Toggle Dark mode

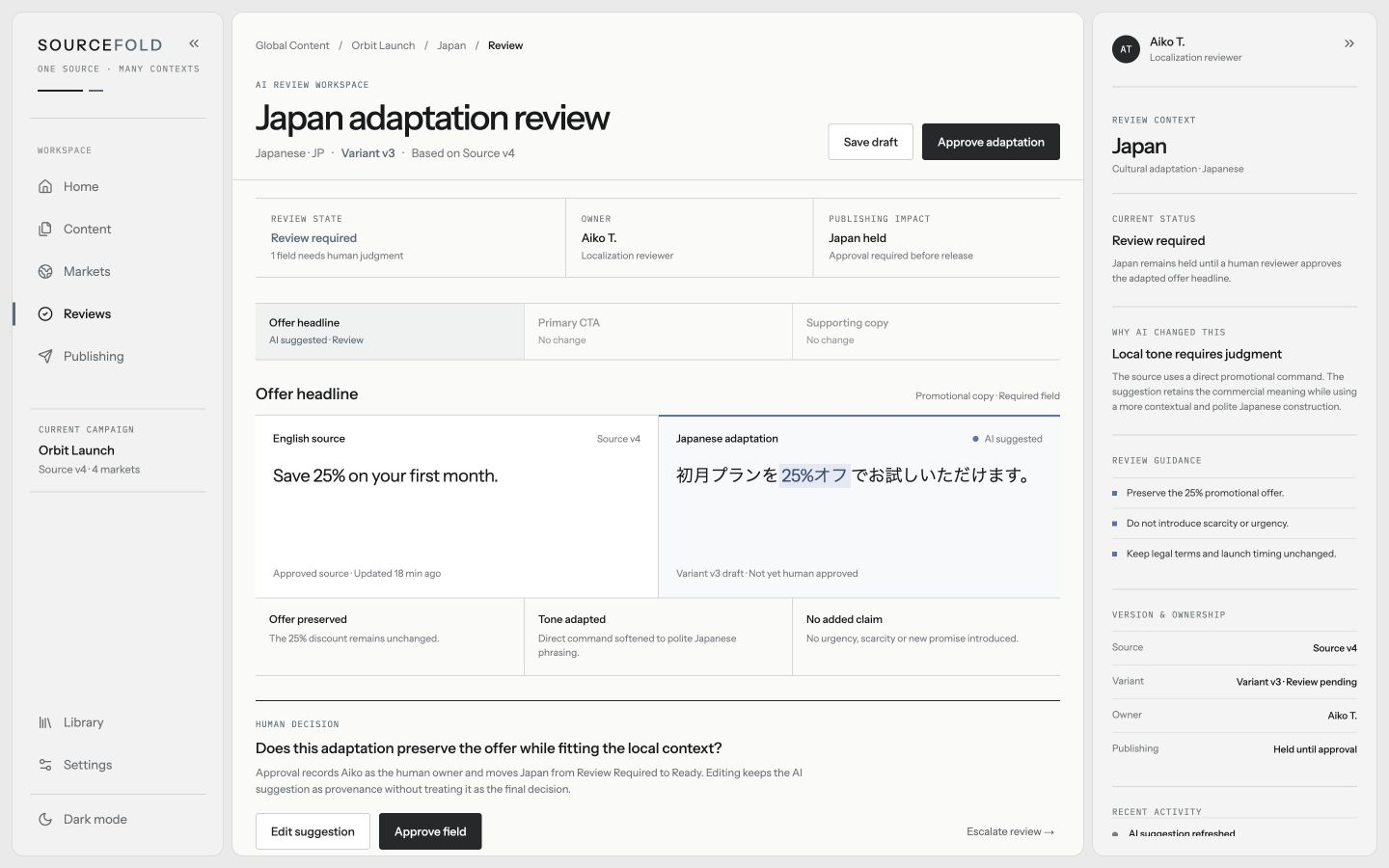[118, 819]
